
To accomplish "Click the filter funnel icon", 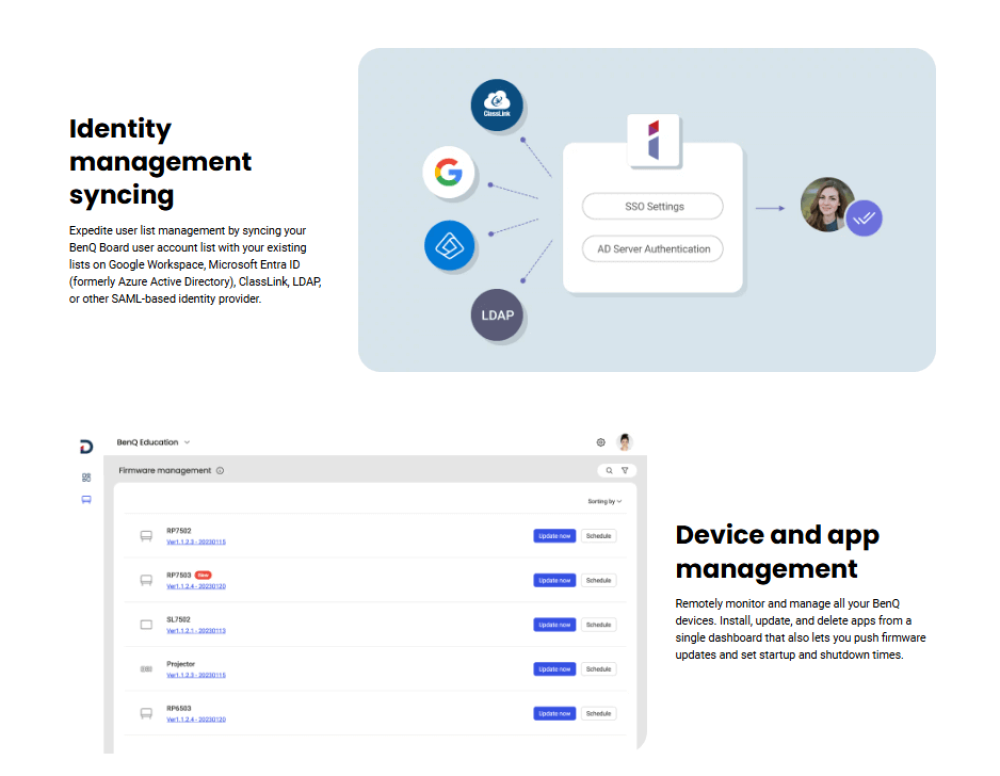I will click(624, 470).
